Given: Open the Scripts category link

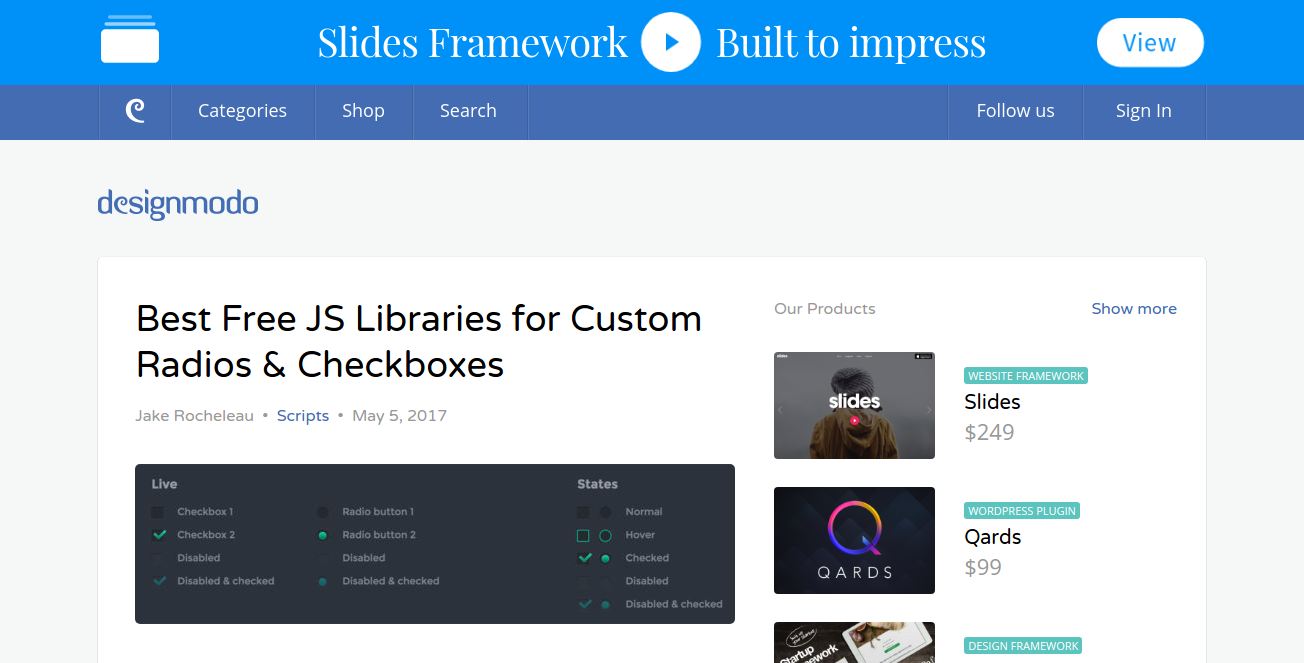Looking at the screenshot, I should pyautogui.click(x=303, y=416).
